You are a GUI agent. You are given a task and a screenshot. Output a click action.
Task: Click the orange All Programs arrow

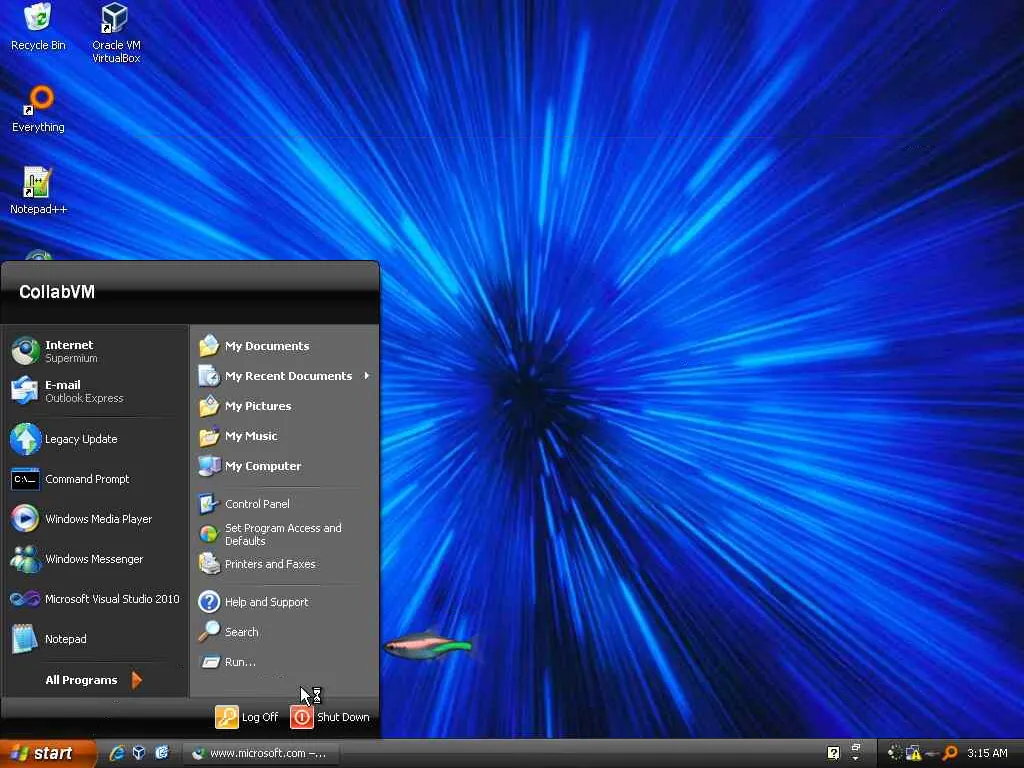pyautogui.click(x=136, y=680)
